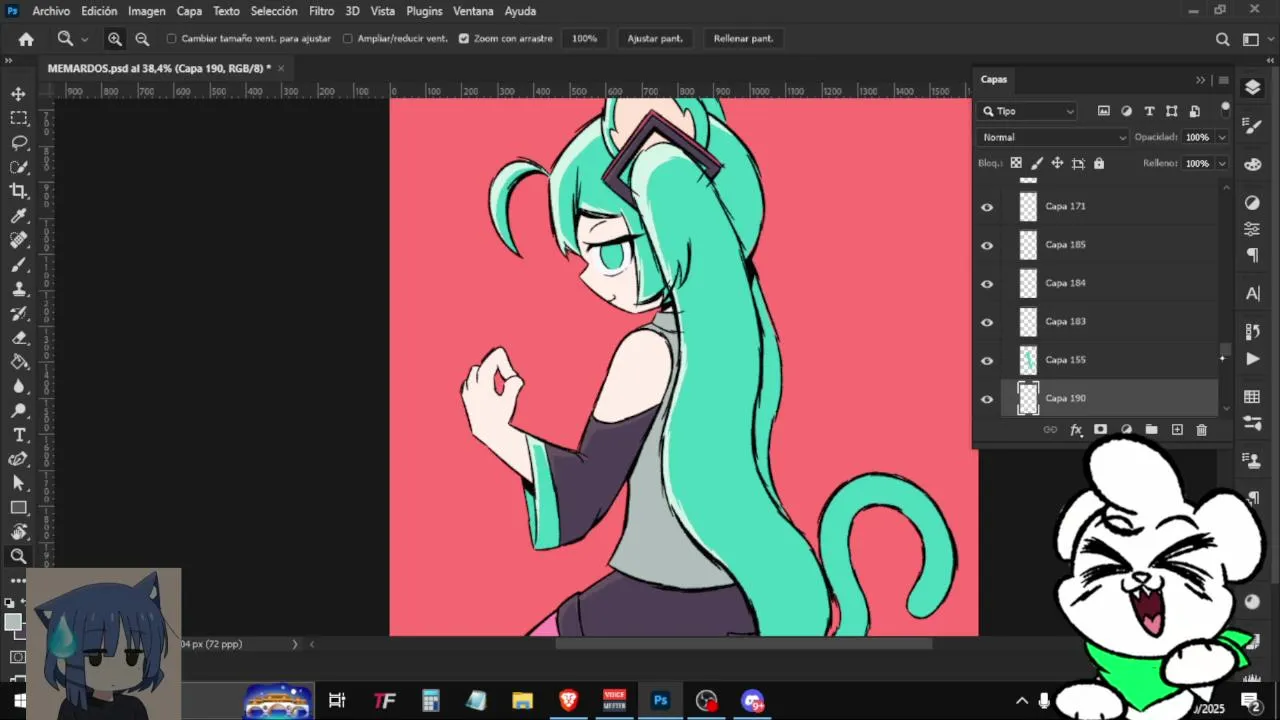Enable 'Cambiar tamaño vent. para ajustar' checkbox
The height and width of the screenshot is (720, 1280).
coord(171,39)
